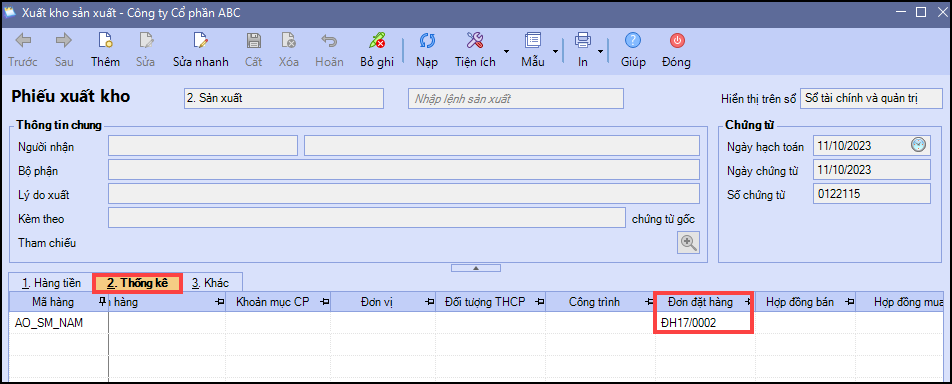Click the Công trình column header

point(600,302)
